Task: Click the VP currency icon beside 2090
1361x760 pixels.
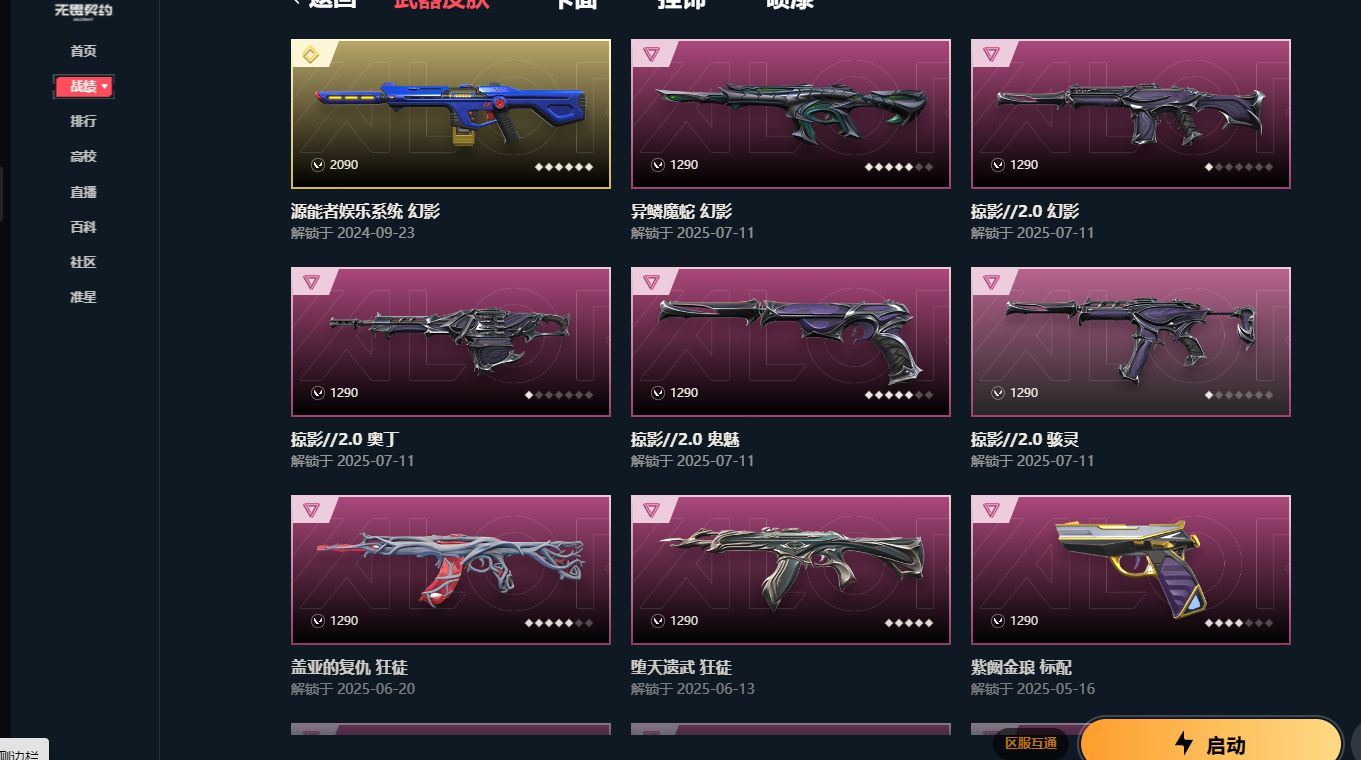Action: [x=318, y=165]
